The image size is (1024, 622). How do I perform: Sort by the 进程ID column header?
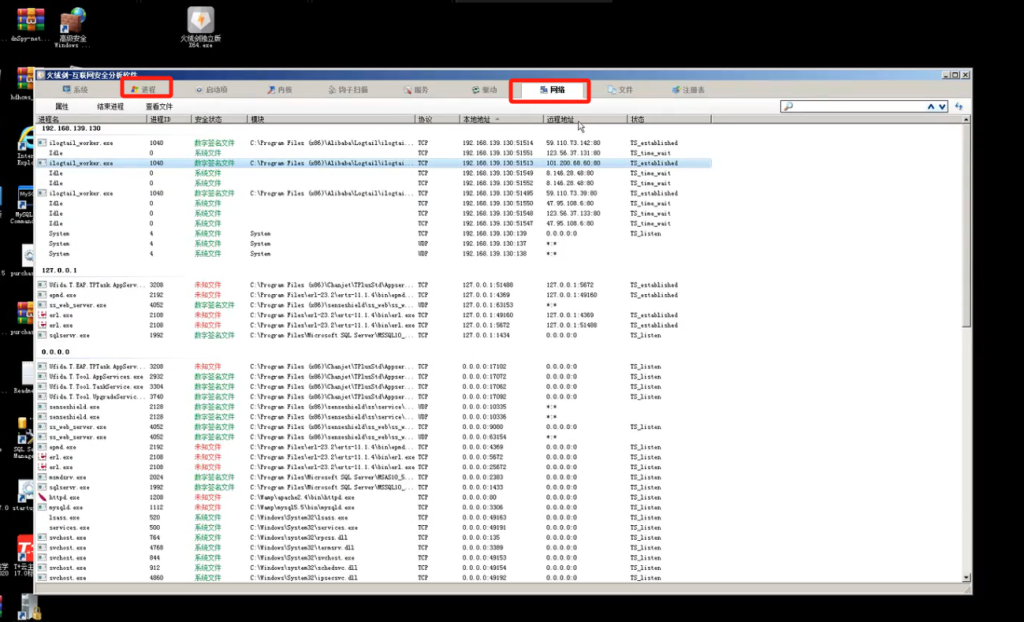tap(169, 120)
